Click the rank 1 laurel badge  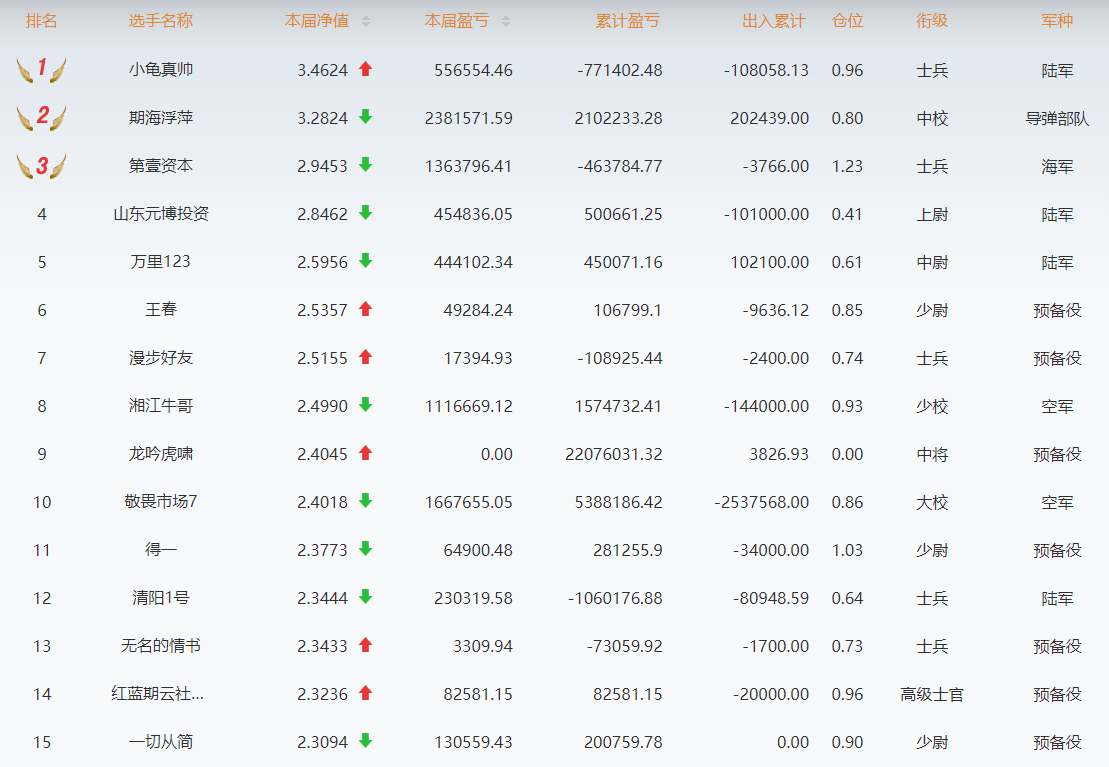point(42,69)
